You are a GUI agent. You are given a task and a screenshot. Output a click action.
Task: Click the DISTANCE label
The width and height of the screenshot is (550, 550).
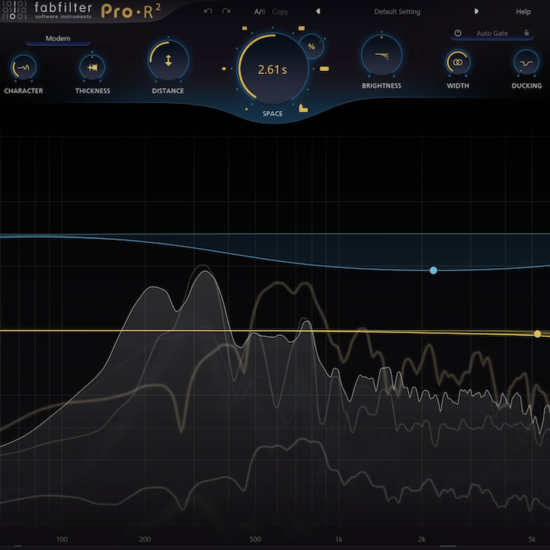(168, 91)
